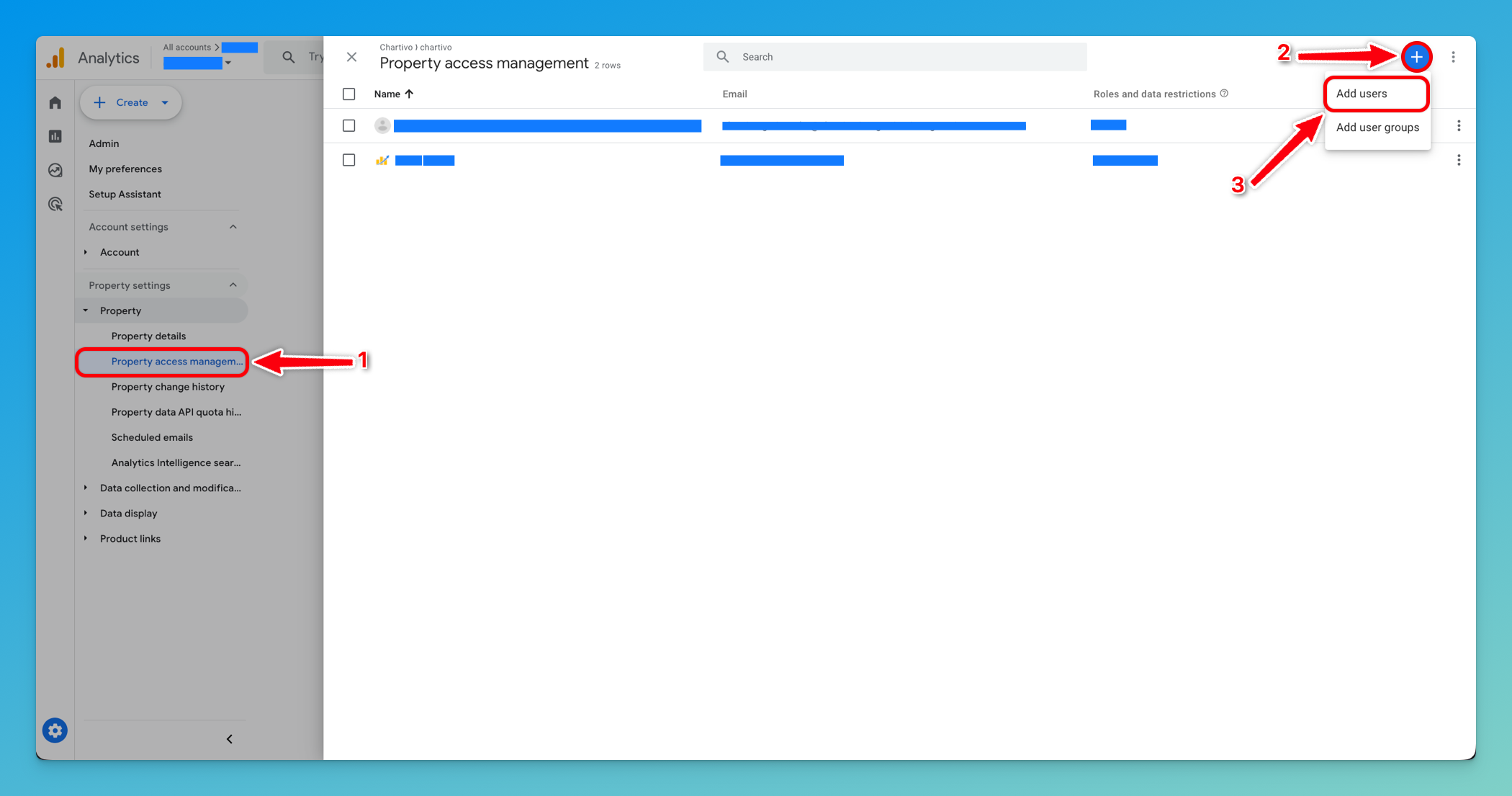Check the second user's row checkbox
This screenshot has height=796, width=1512.
click(349, 159)
